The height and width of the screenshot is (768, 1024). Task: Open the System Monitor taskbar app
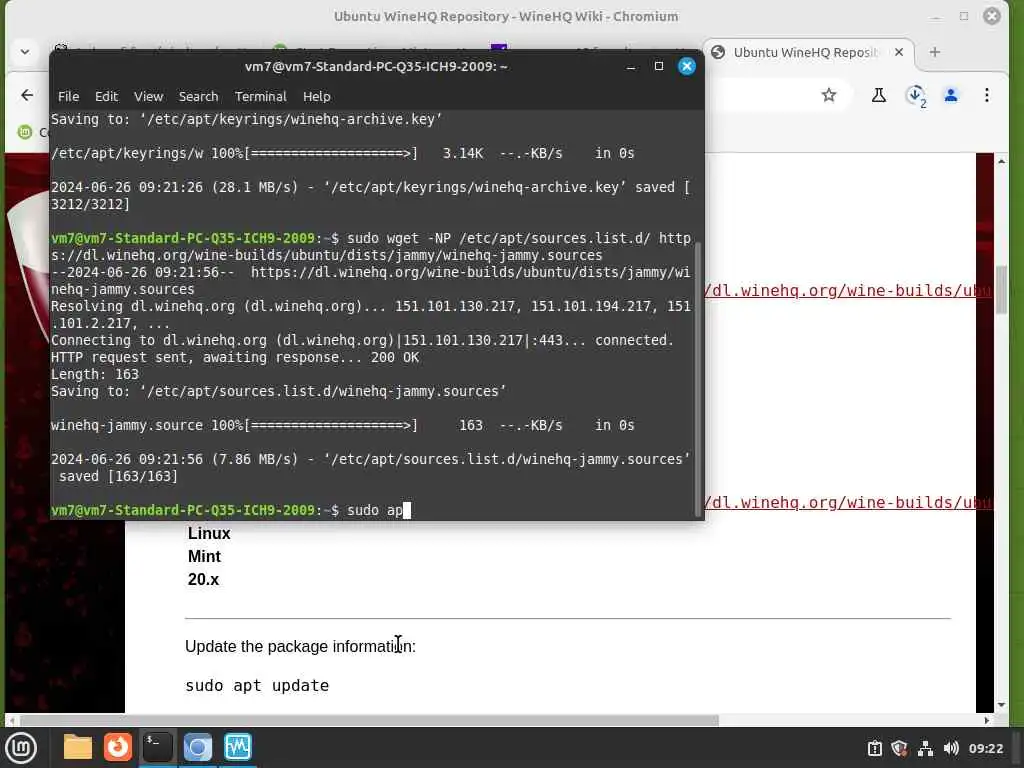238,747
